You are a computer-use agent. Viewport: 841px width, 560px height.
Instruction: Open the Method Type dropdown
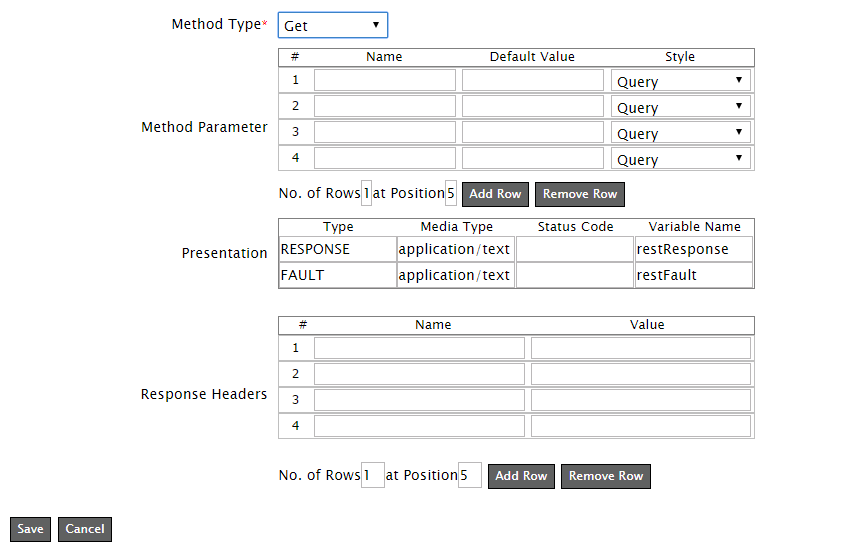coord(333,25)
